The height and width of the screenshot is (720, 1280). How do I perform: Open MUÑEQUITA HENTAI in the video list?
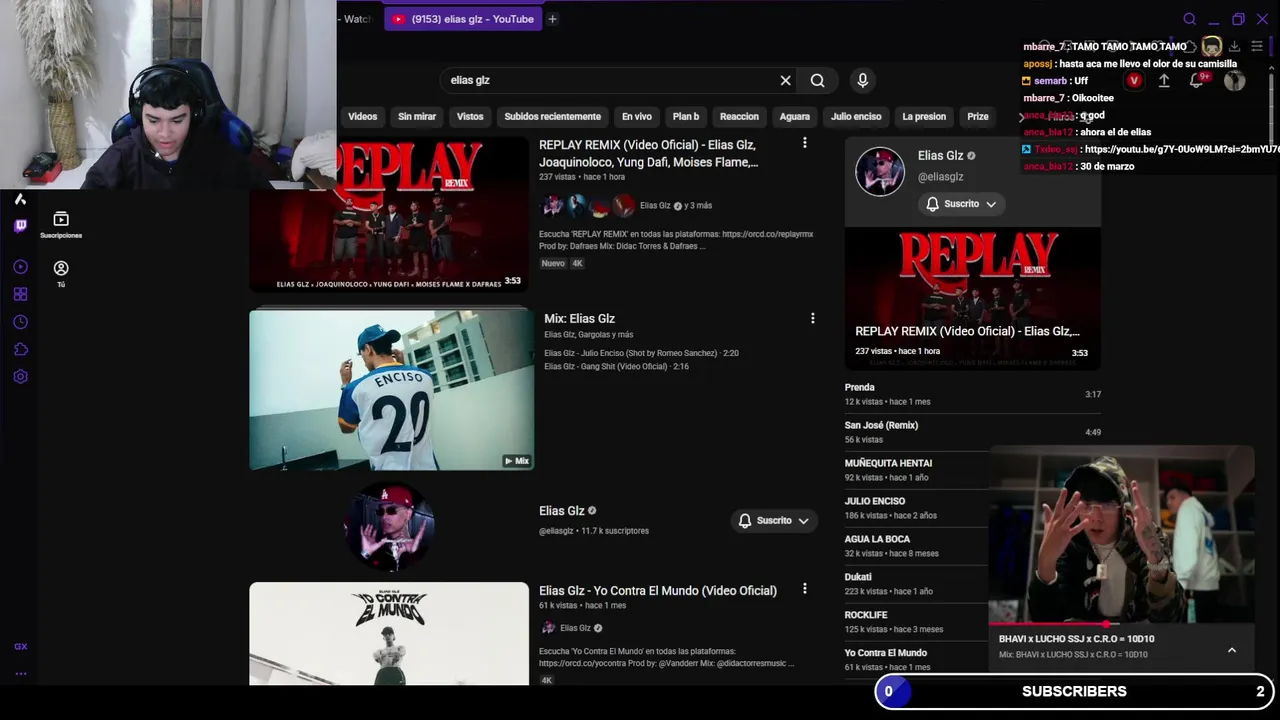click(915, 470)
